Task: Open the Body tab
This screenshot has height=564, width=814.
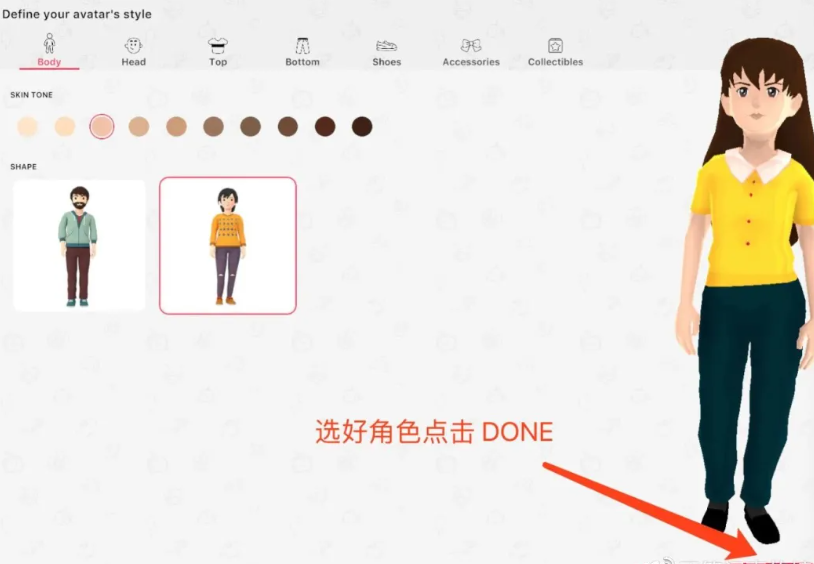Action: (49, 50)
